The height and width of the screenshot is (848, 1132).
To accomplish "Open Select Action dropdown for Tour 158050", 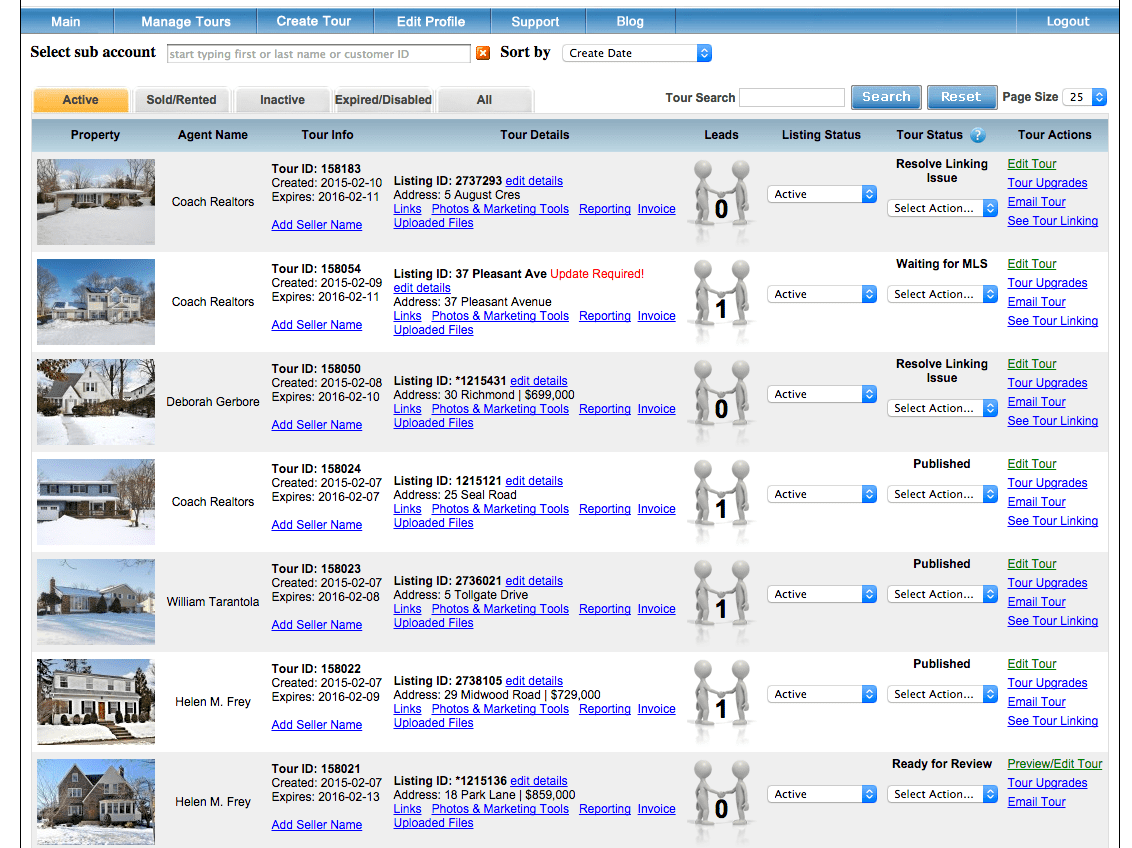I will (x=941, y=408).
